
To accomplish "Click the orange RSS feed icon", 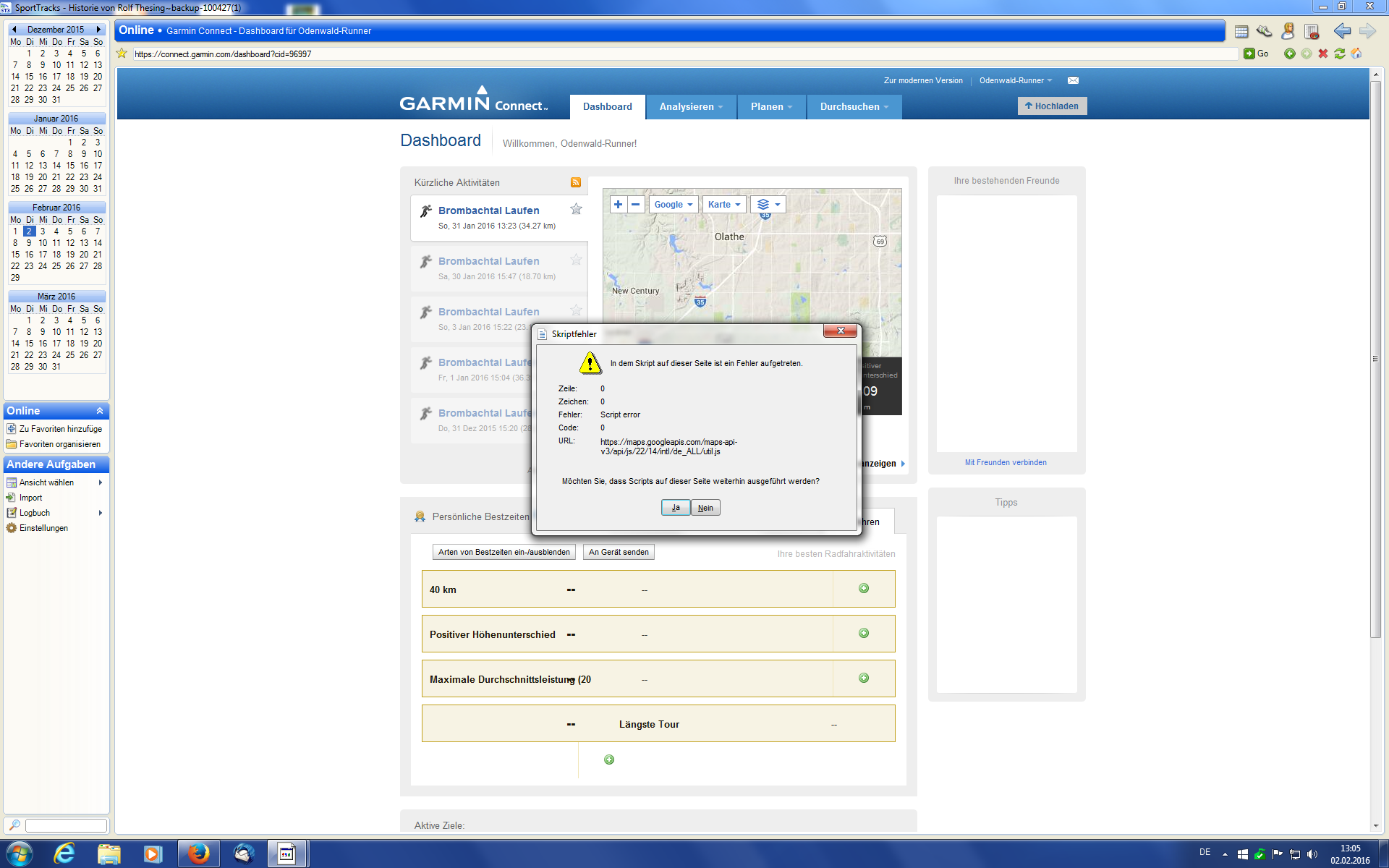I will coord(576,182).
